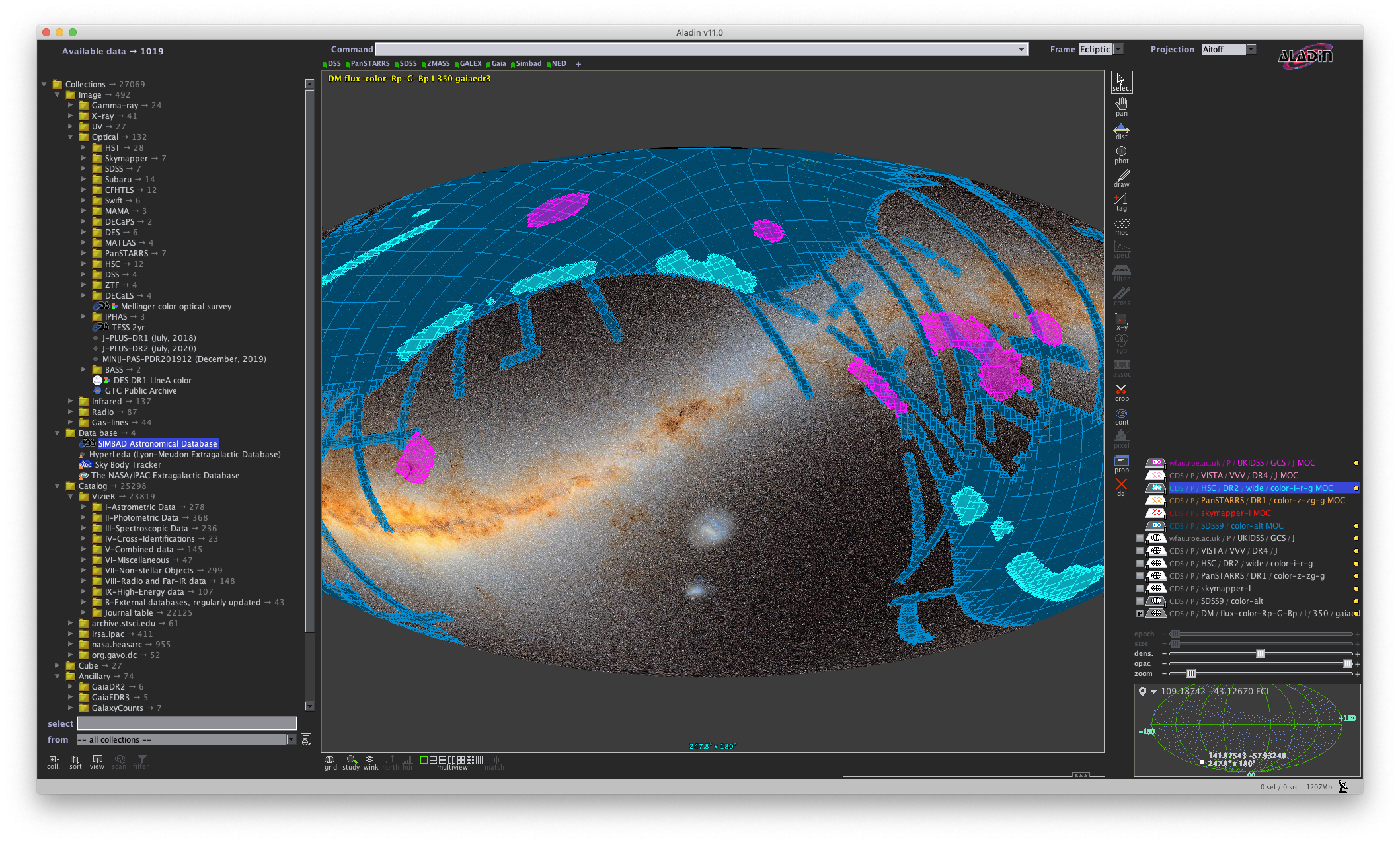Click the Simbad bookmark
Screen dimensions: 1400x843
[526, 64]
